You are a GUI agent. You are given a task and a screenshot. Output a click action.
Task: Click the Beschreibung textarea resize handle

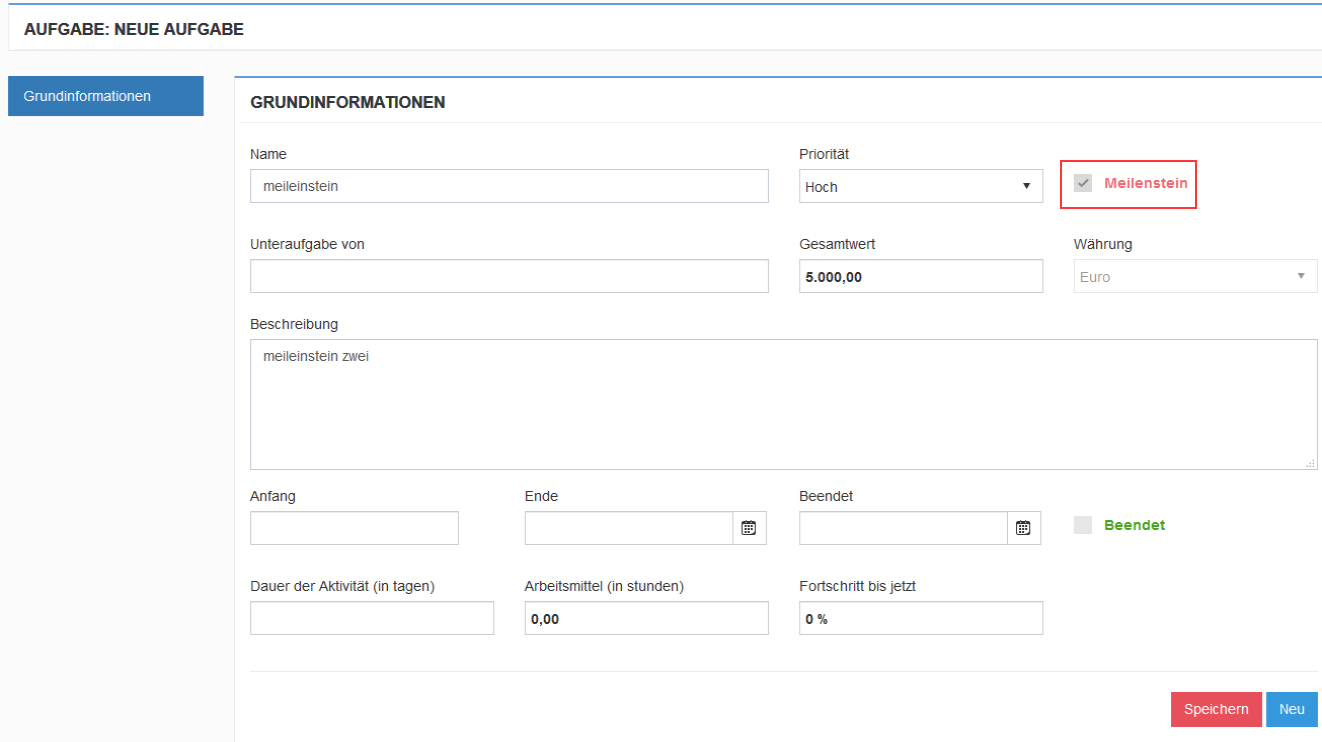(1311, 463)
